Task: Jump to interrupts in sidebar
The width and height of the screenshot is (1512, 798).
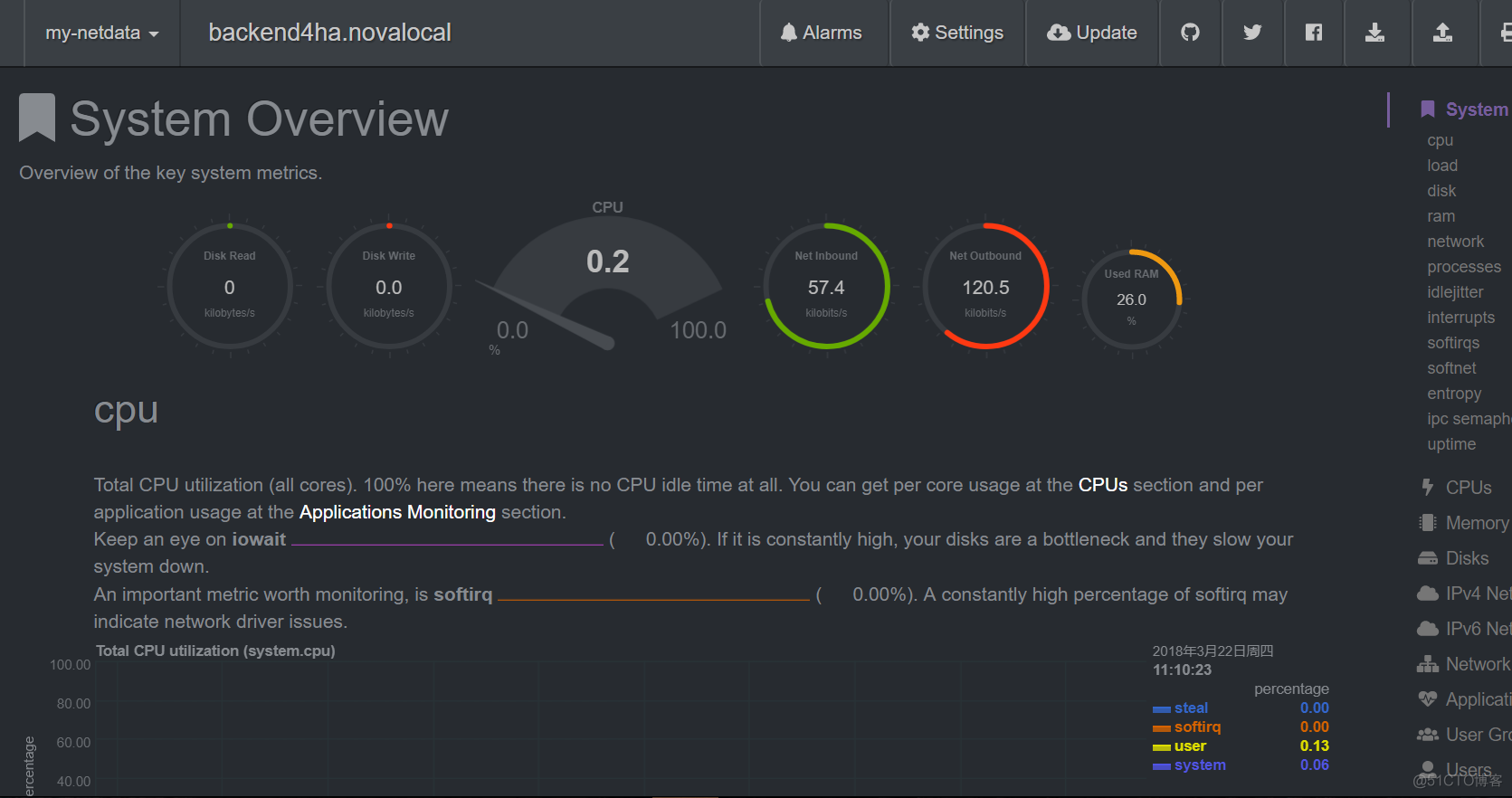Action: [1460, 318]
